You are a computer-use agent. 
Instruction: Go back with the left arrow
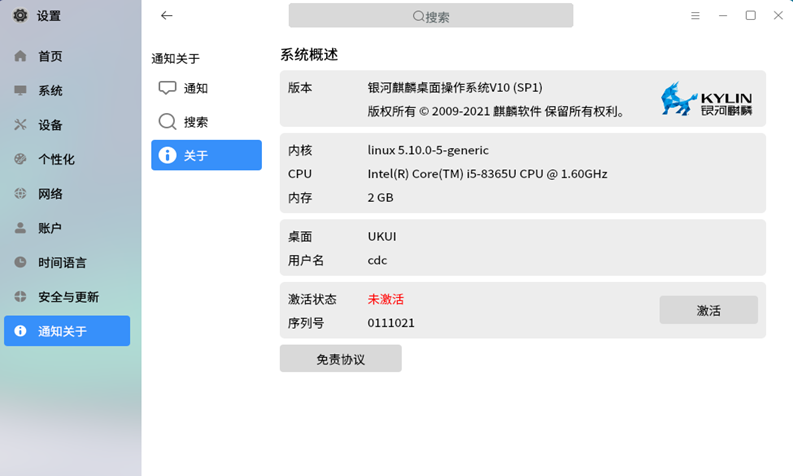166,16
